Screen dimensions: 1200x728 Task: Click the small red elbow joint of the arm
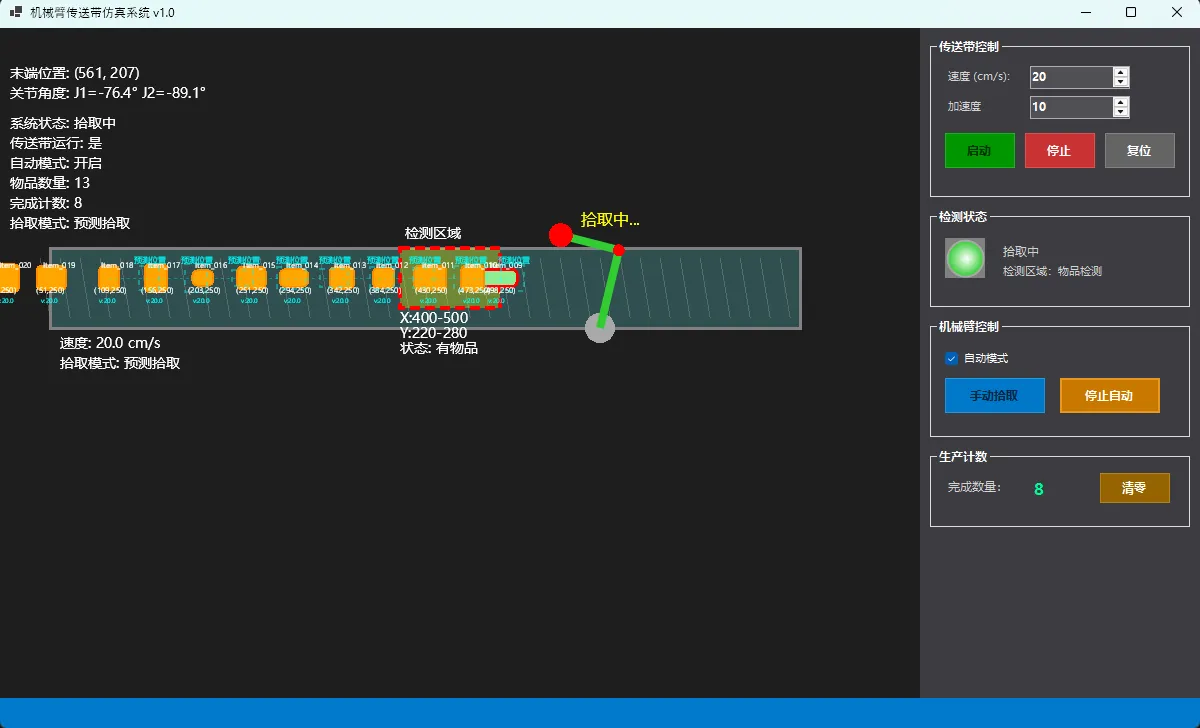click(618, 250)
